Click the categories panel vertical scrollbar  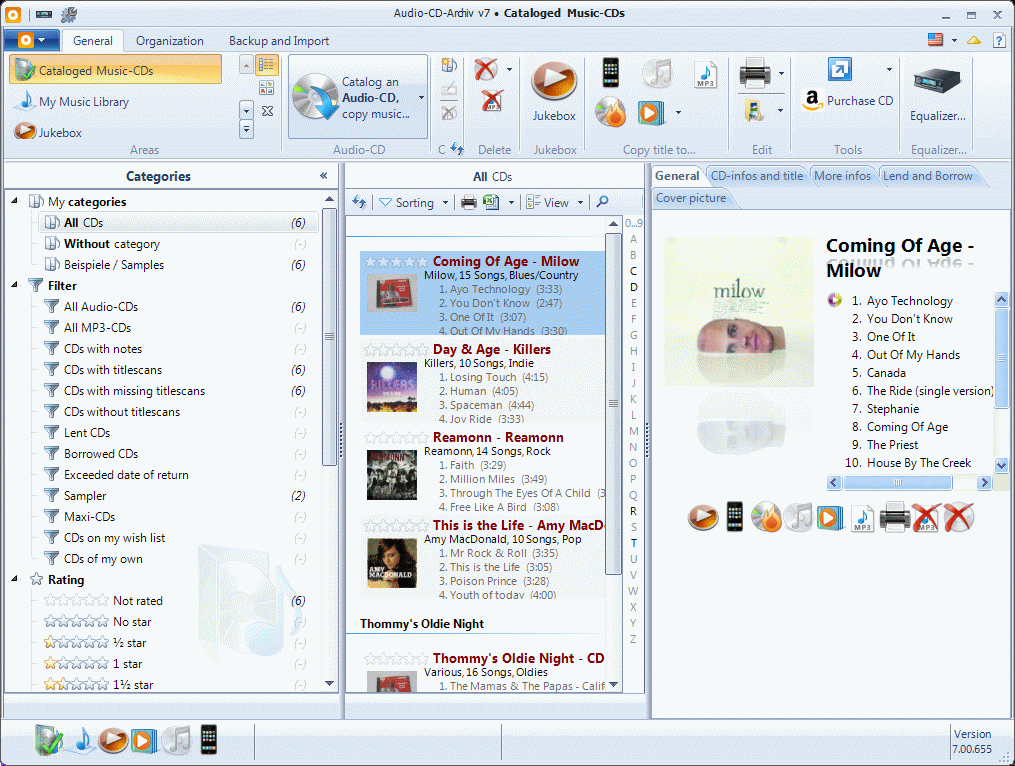329,337
